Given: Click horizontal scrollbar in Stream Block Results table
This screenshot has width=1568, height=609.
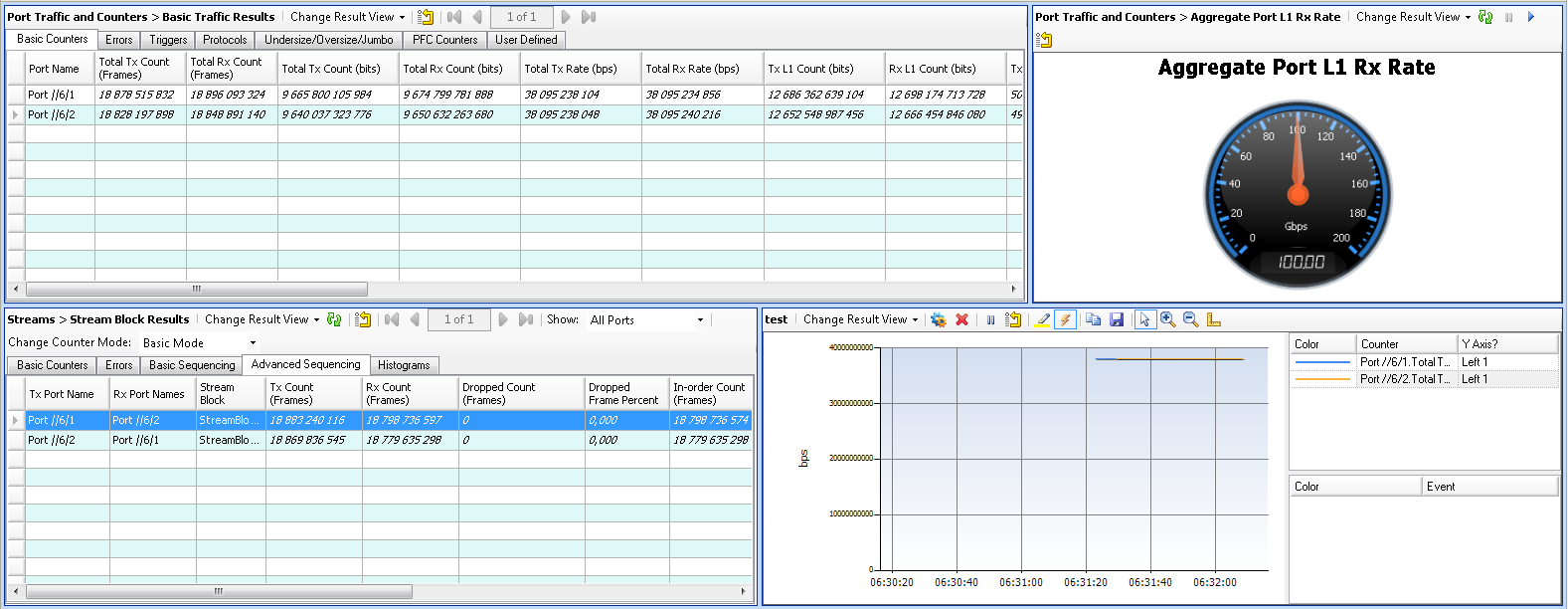Looking at the screenshot, I should (219, 591).
